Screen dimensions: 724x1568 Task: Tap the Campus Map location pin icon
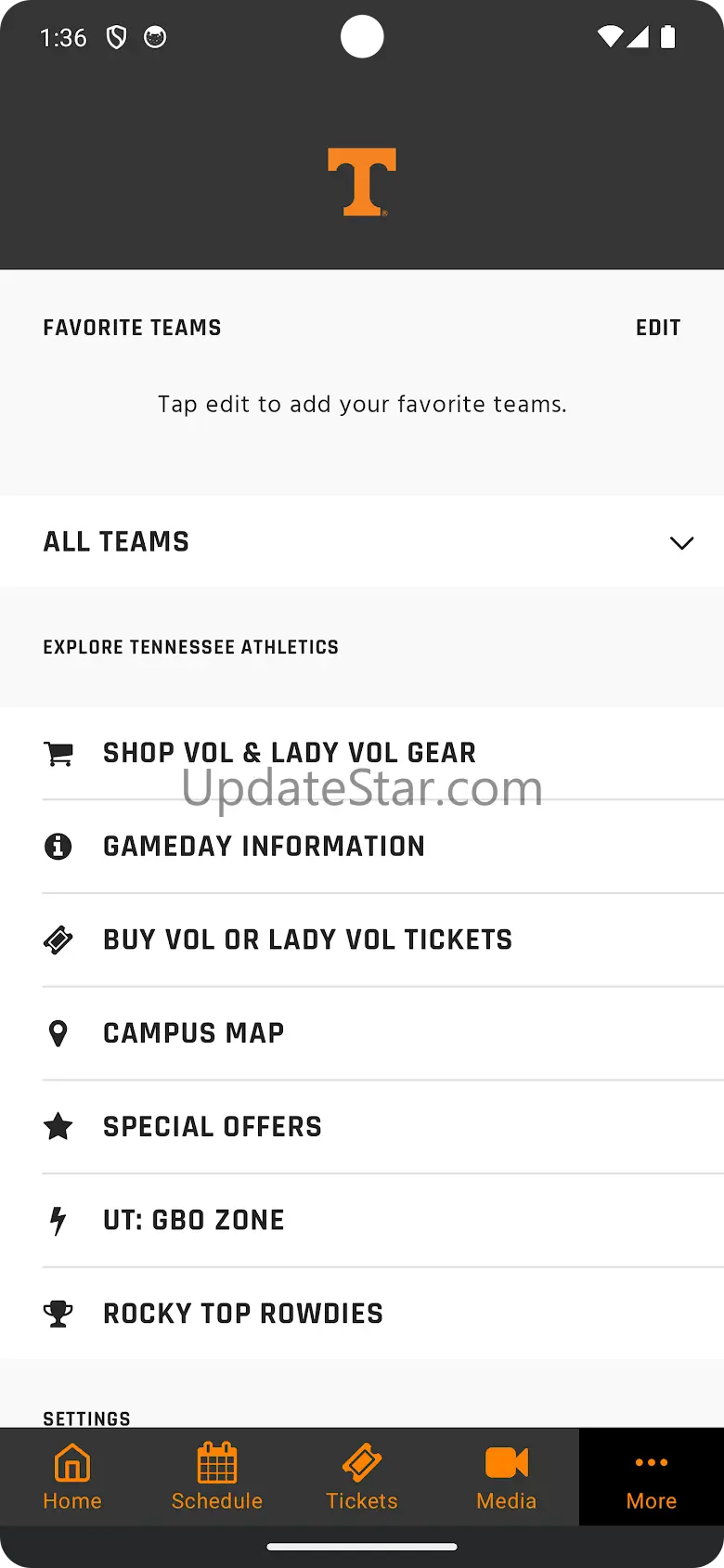click(58, 1033)
